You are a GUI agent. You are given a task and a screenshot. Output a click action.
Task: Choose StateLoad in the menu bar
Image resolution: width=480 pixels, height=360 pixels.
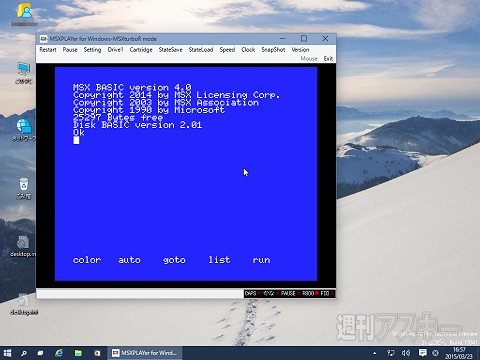[x=201, y=50]
